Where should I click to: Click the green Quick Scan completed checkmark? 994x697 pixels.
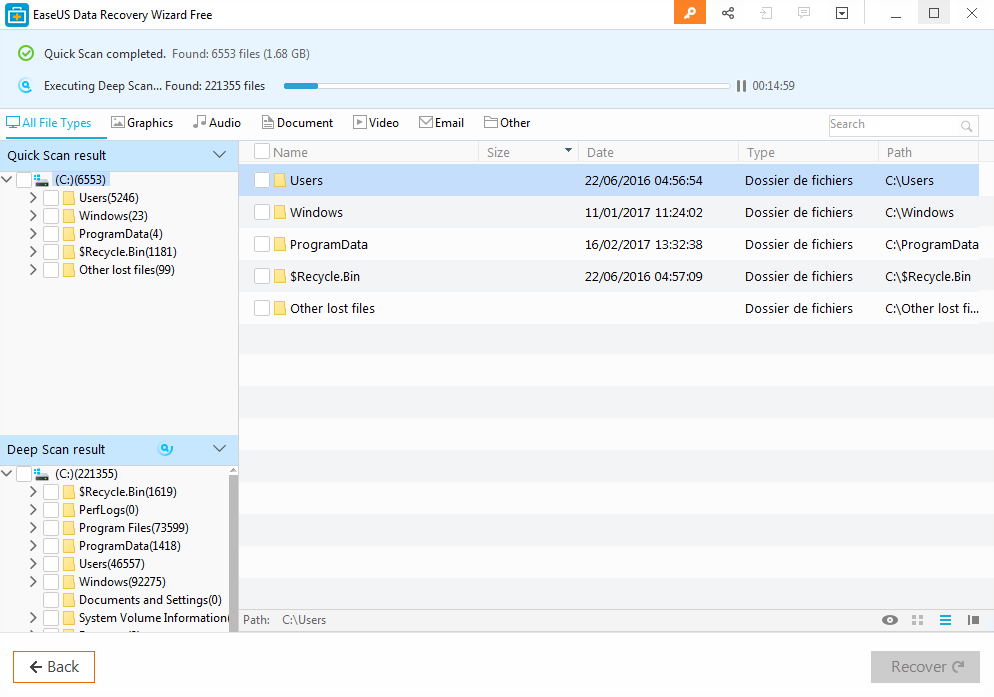point(26,53)
